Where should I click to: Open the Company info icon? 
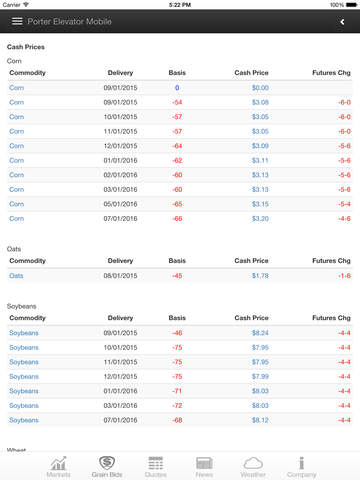[302, 463]
